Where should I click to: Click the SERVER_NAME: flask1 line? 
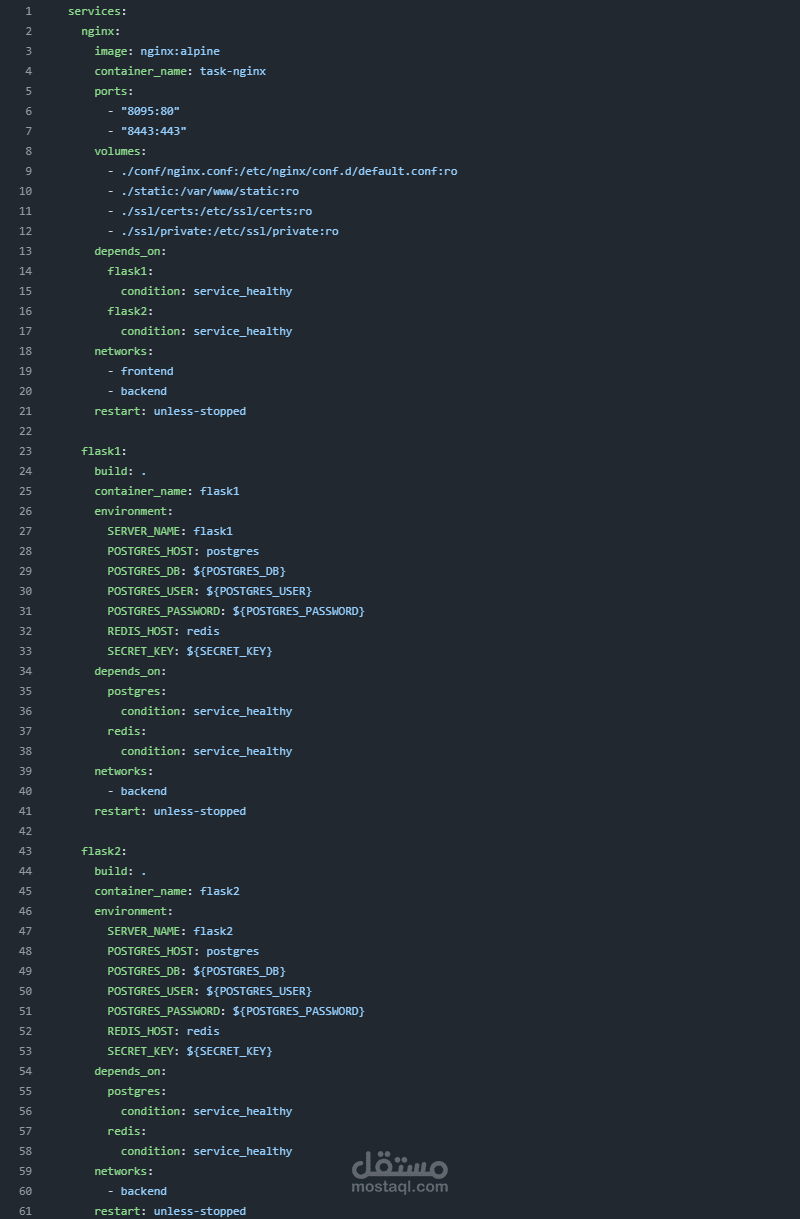170,531
